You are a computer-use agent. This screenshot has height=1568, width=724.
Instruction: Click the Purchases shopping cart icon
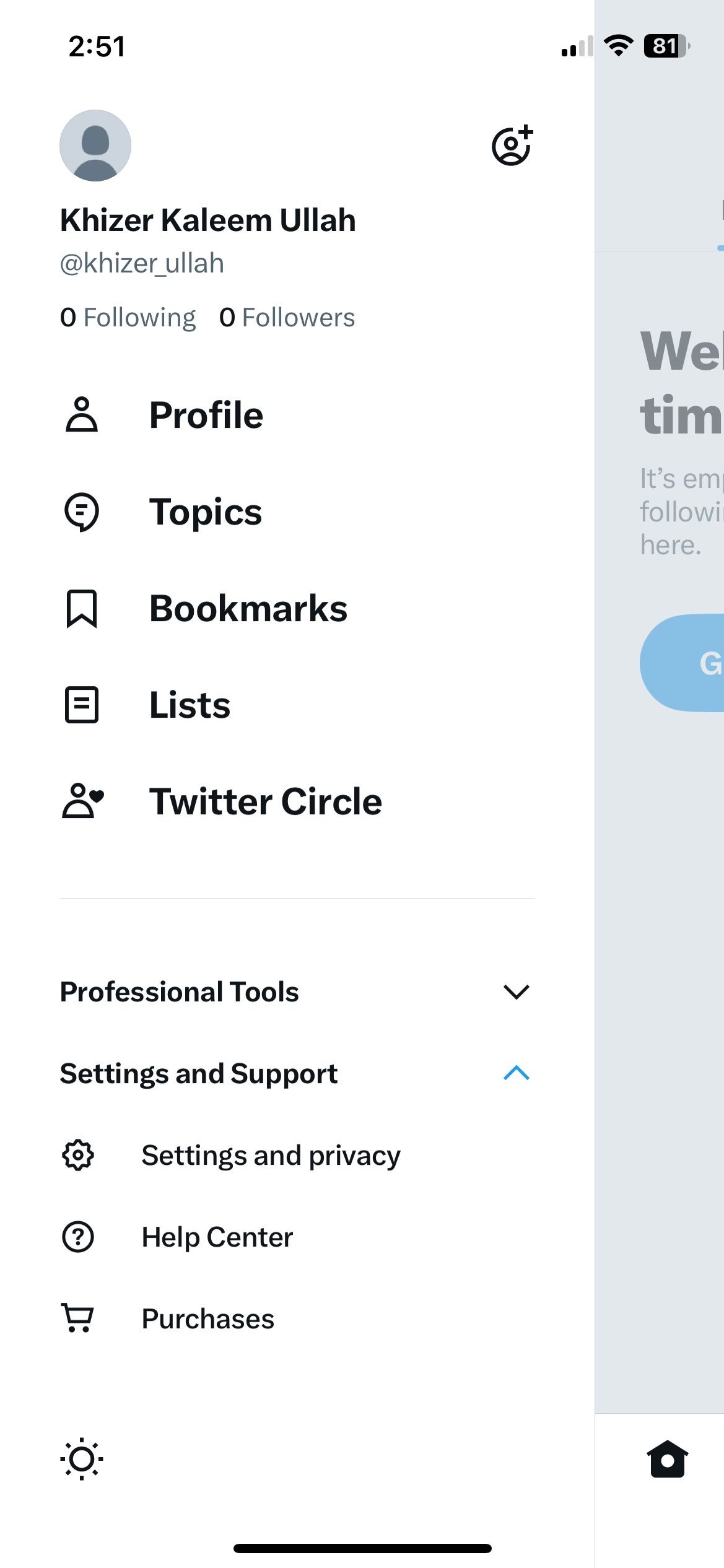pos(78,1318)
